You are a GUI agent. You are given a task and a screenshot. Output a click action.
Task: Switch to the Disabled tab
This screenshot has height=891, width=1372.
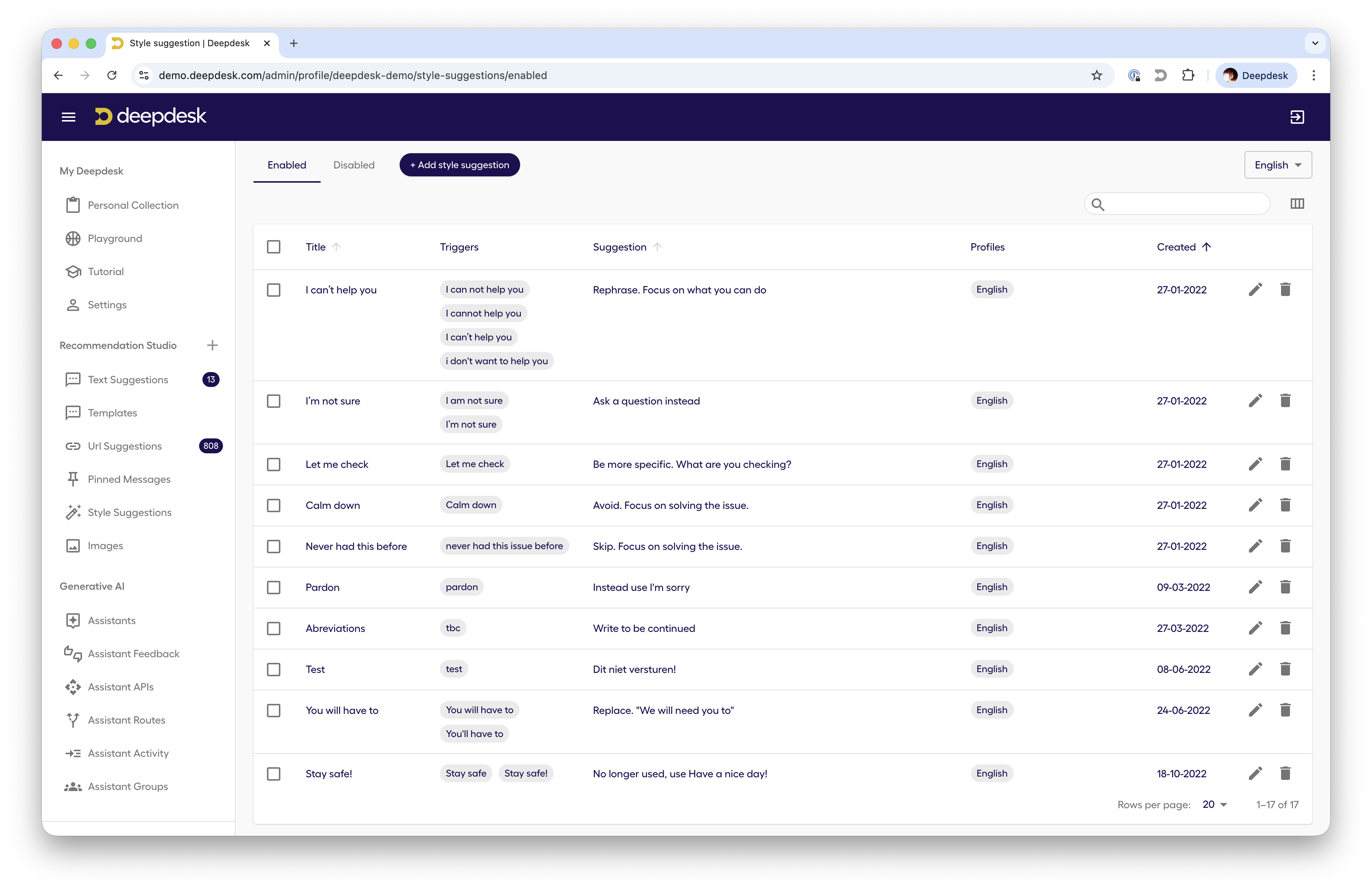click(353, 166)
